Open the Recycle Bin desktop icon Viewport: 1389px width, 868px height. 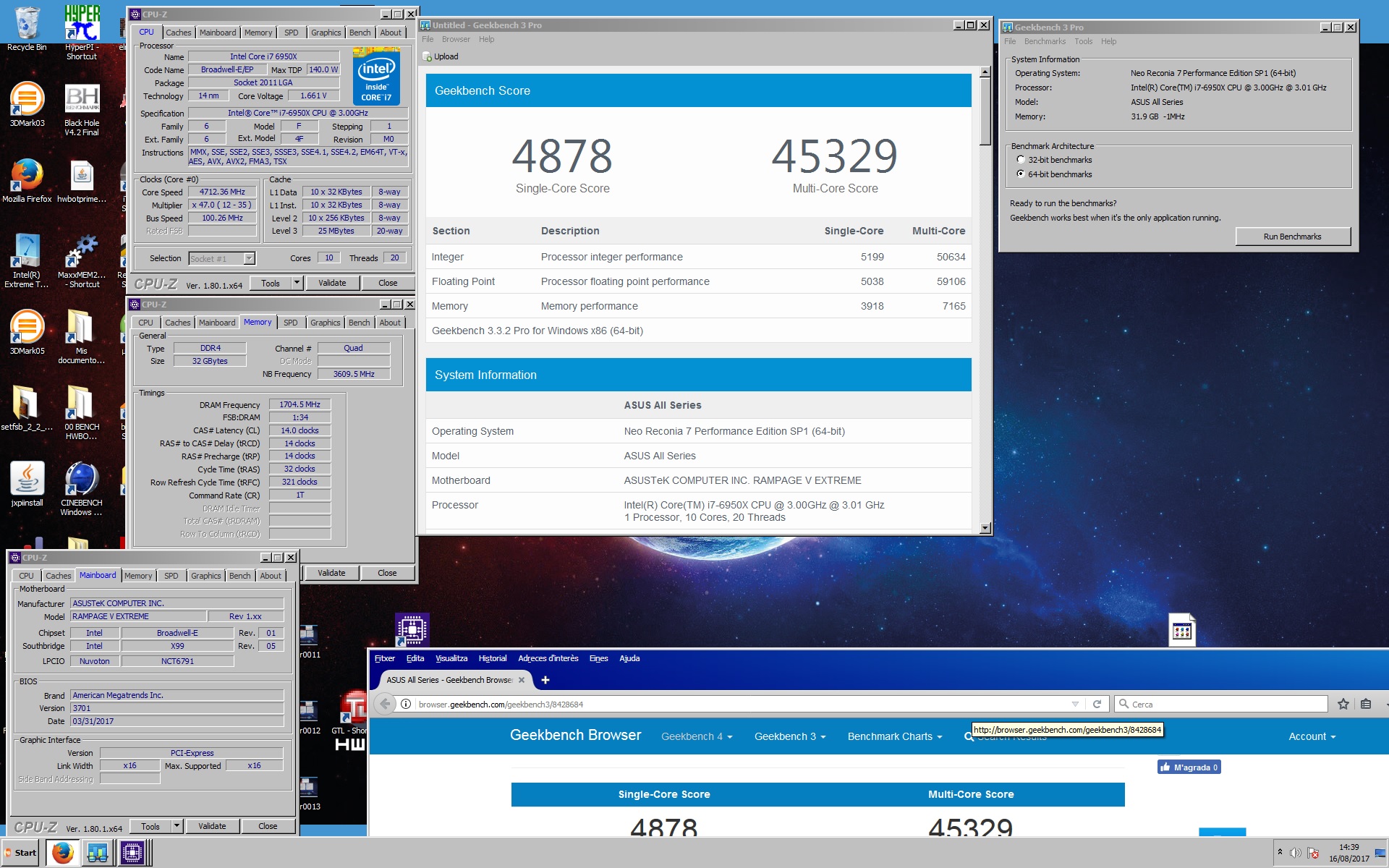(x=27, y=29)
